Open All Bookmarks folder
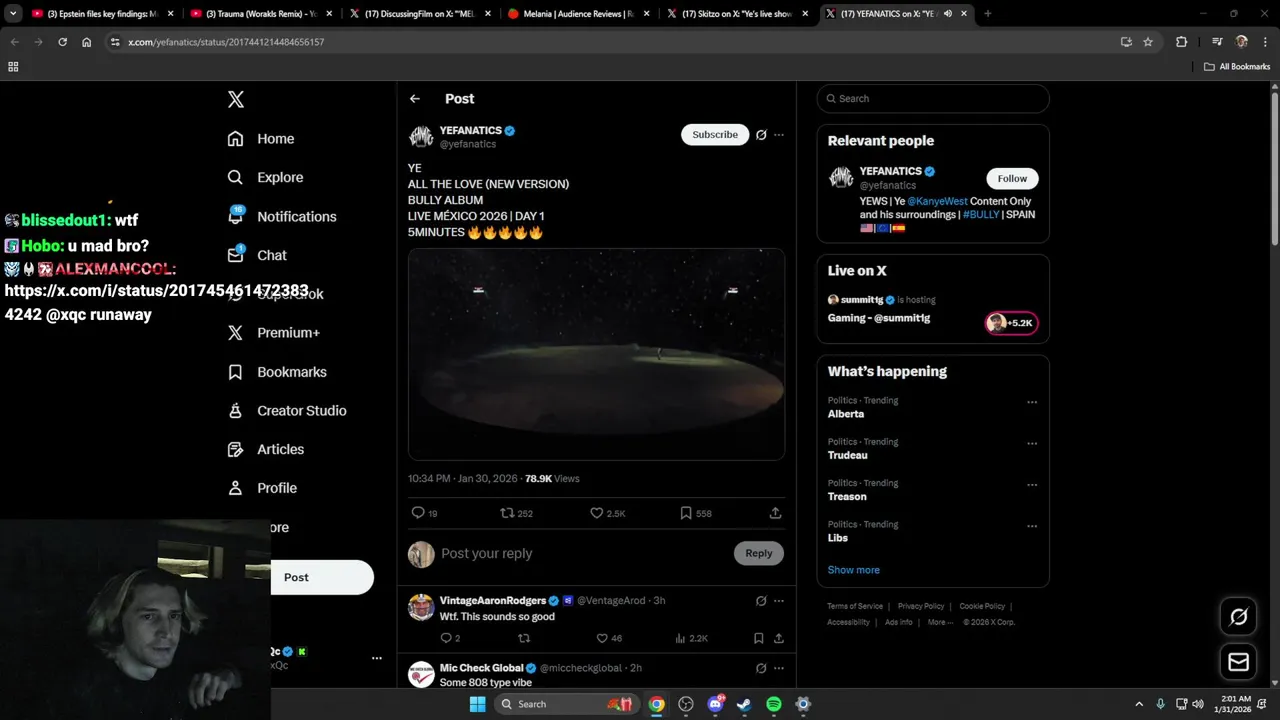 1237,67
